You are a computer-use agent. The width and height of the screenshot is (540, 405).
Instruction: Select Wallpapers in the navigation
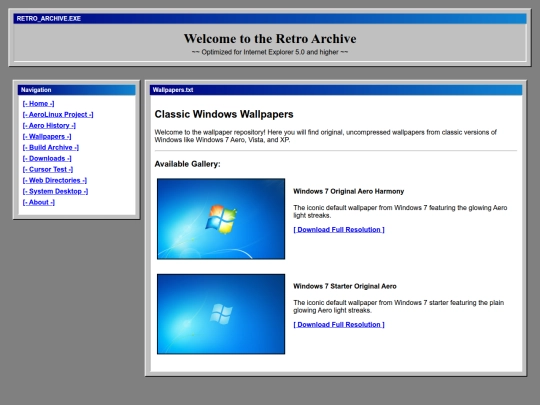pyautogui.click(x=47, y=137)
